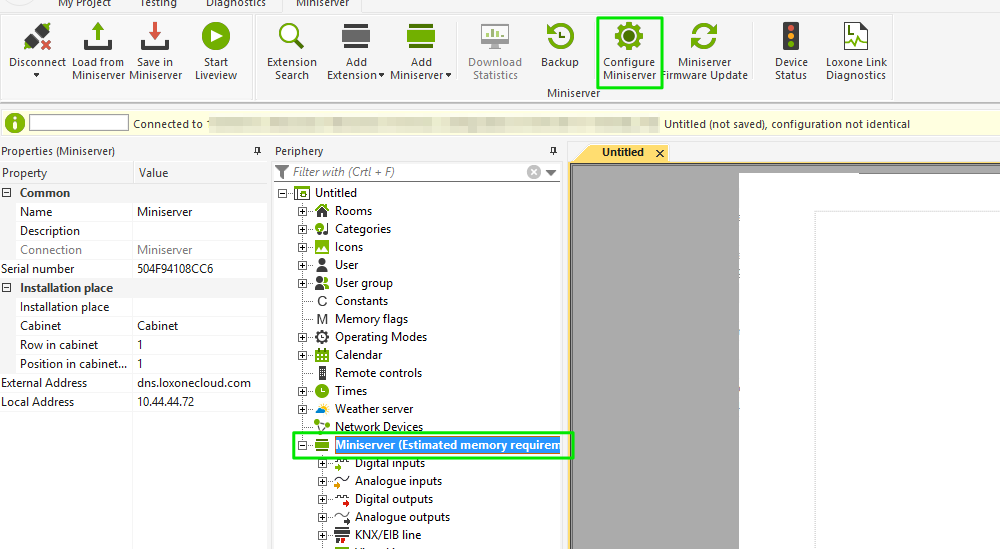Collapse the Untitled root tree node

(x=283, y=193)
